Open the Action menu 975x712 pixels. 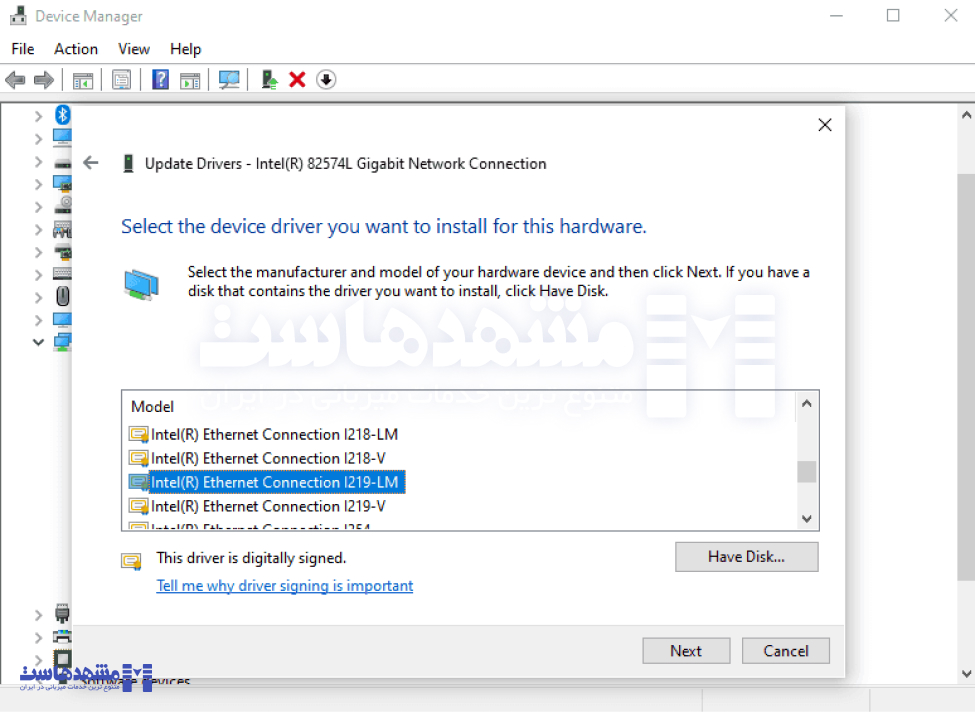tap(76, 49)
